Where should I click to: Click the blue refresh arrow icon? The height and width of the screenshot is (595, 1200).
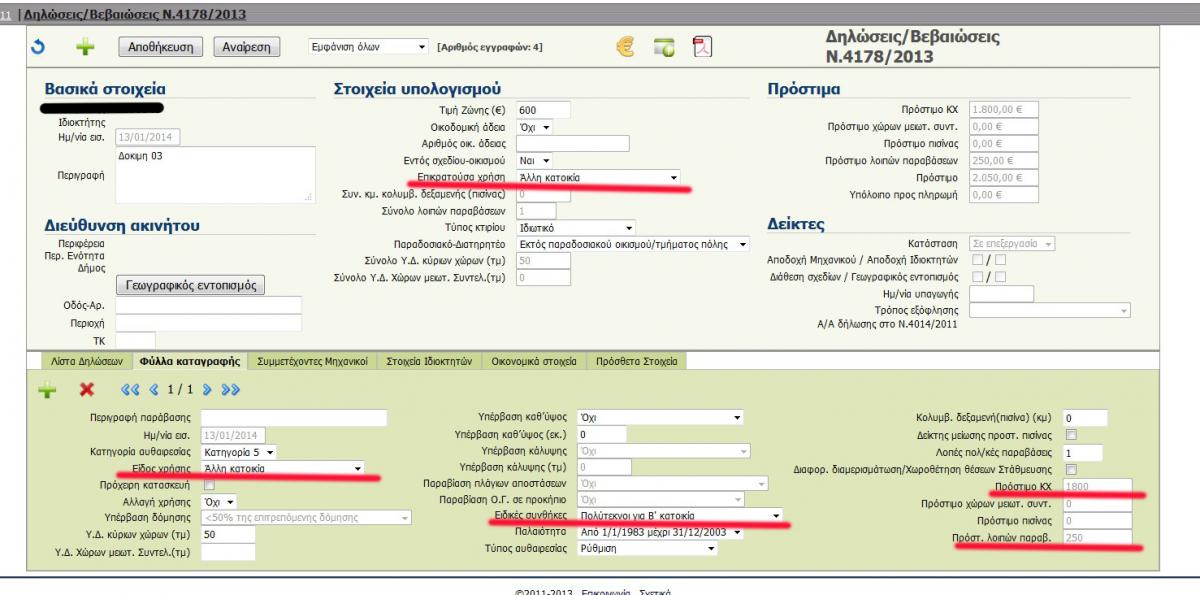click(x=37, y=47)
